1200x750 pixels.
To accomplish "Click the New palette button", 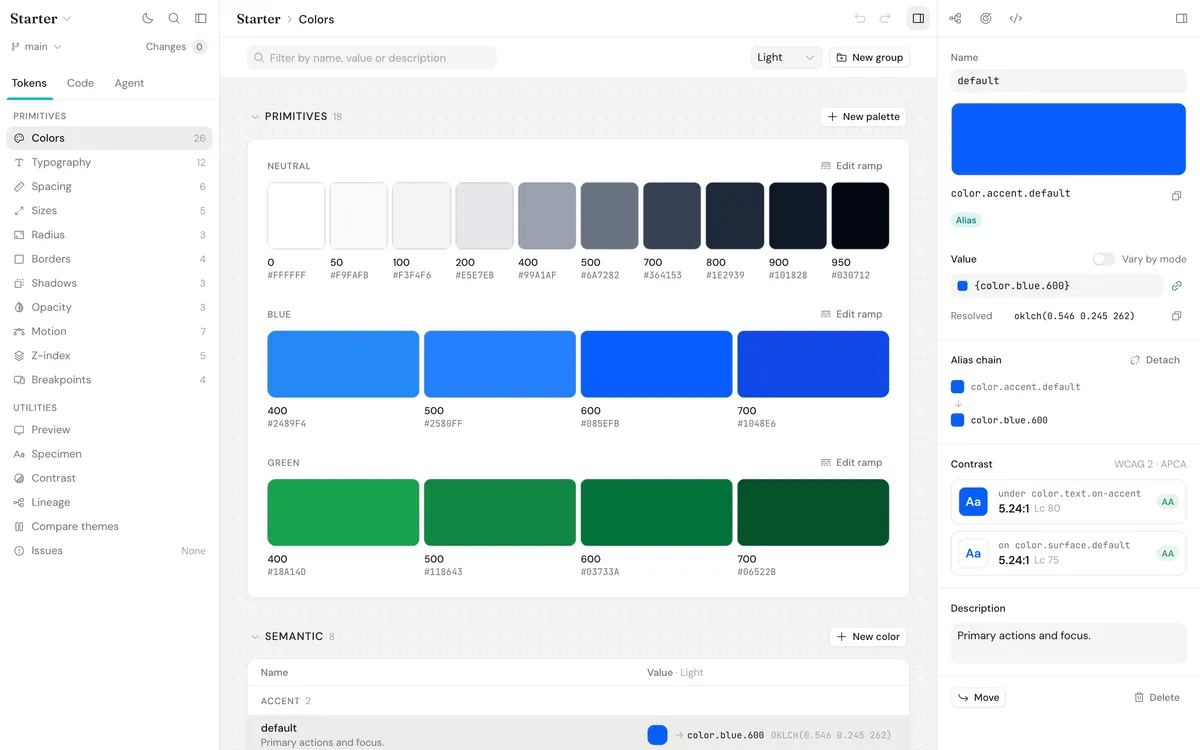I will 863,117.
